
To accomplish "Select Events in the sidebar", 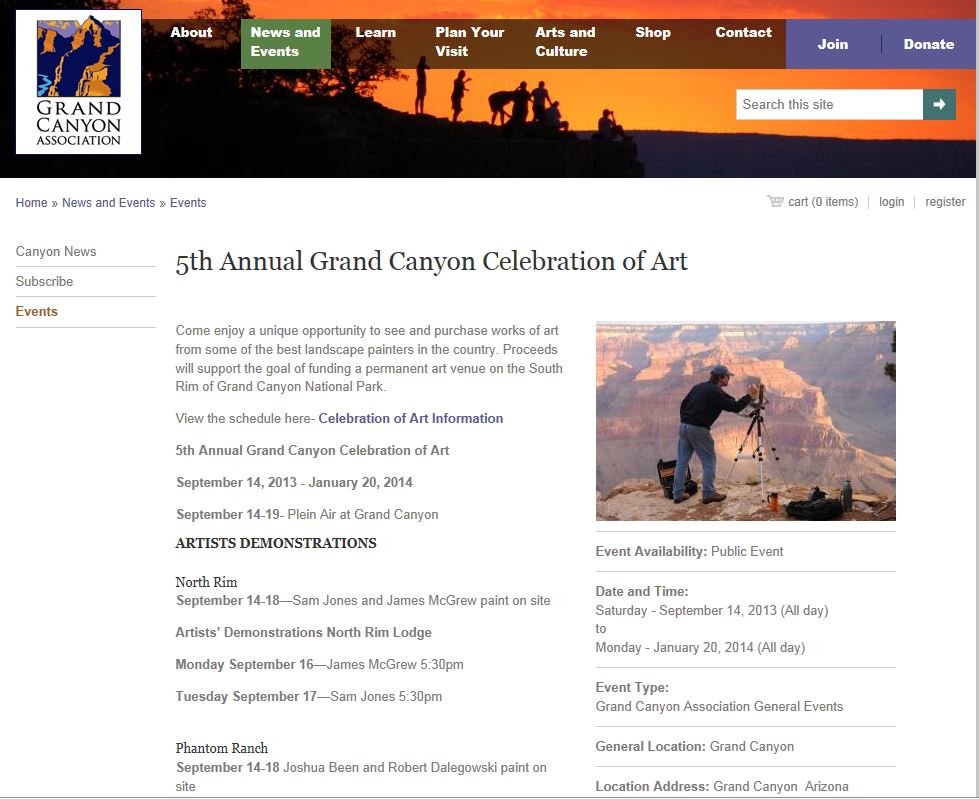I will 36,311.
